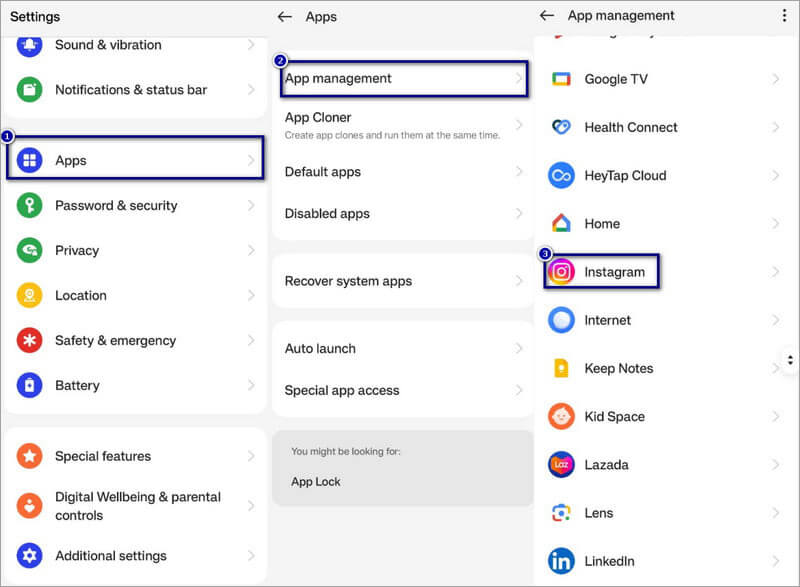Click the chevron next to Kid Space
Screen dimensions: 800x587
click(776, 416)
